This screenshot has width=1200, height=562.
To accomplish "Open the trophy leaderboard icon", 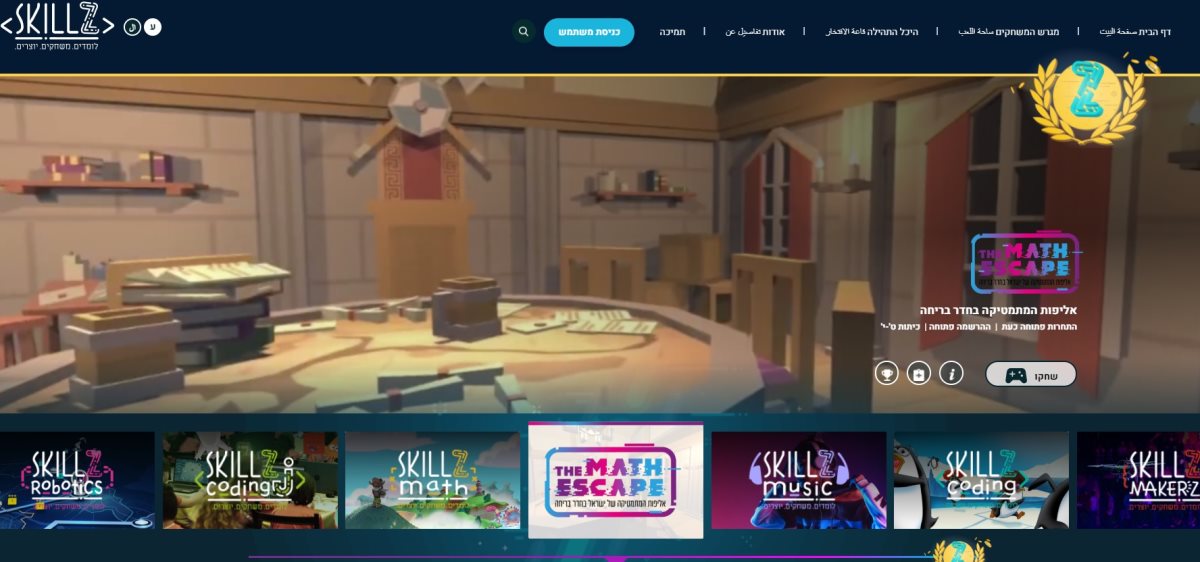I will (x=886, y=373).
